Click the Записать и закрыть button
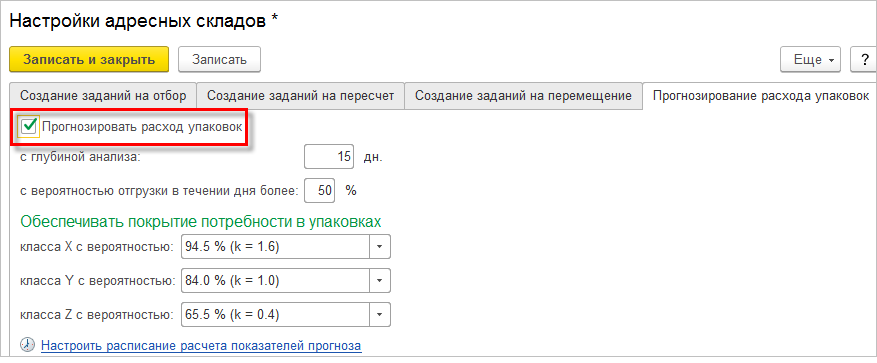Screen dimensions: 877x363 click(89, 59)
